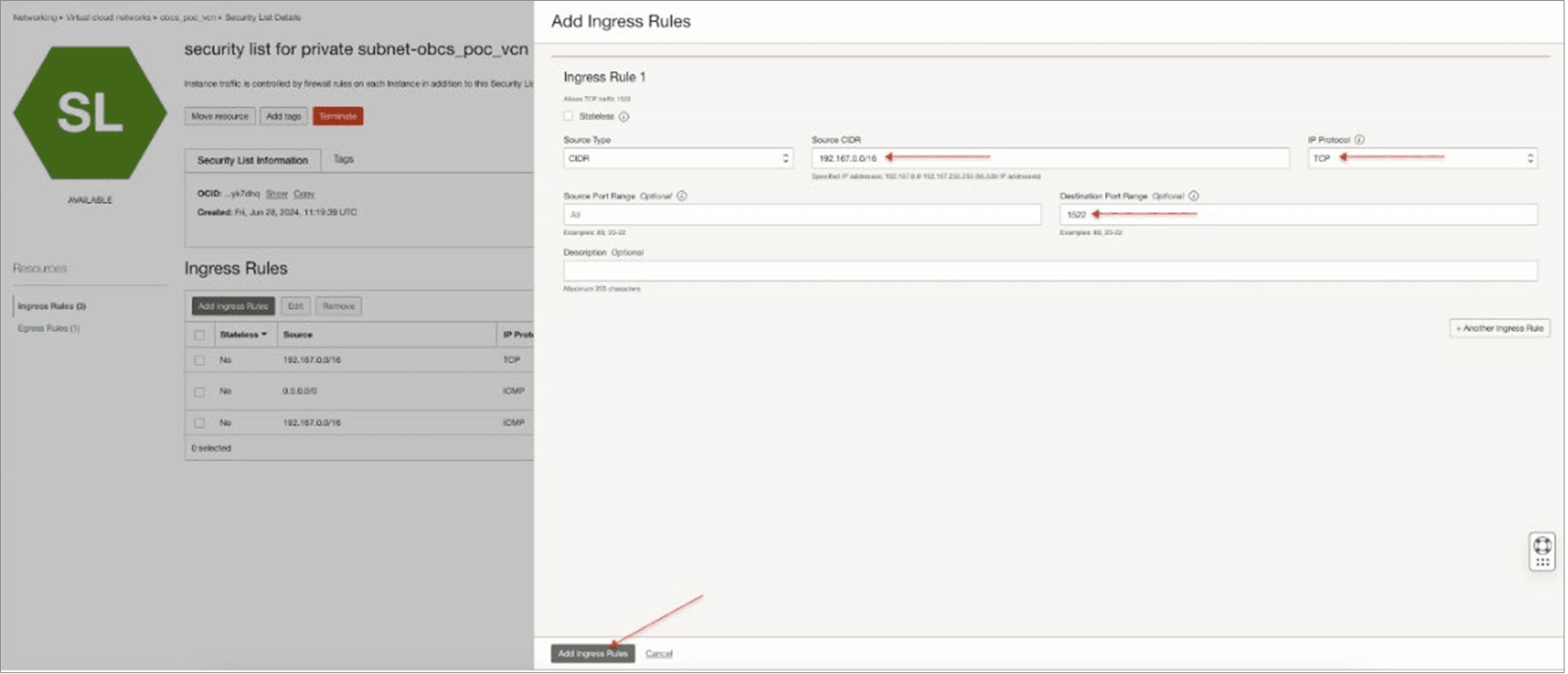Viewport: 1568px width, 674px height.
Task: Click the Cancel link
Action: coord(658,654)
